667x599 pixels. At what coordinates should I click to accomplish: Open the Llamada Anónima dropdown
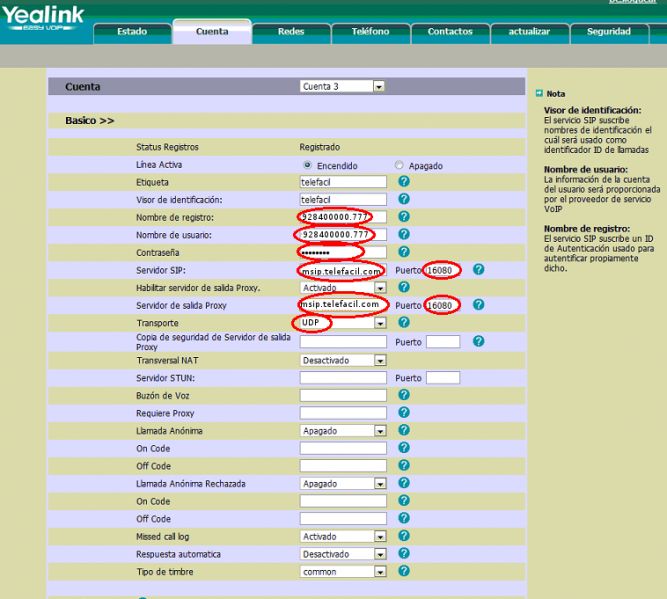point(342,431)
